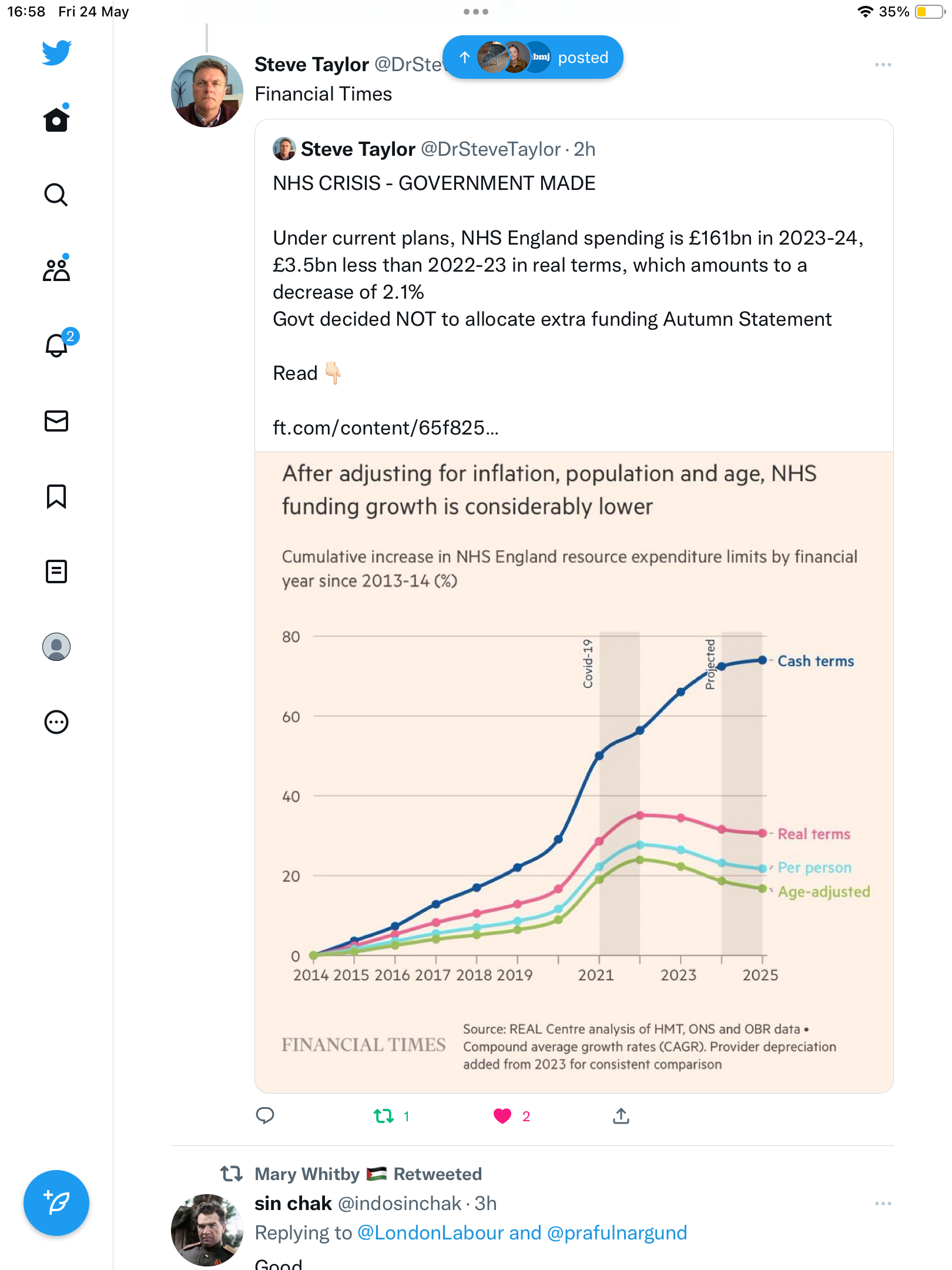This screenshot has width=952, height=1270.
Task: Open the Home timeline icon
Action: pyautogui.click(x=56, y=119)
